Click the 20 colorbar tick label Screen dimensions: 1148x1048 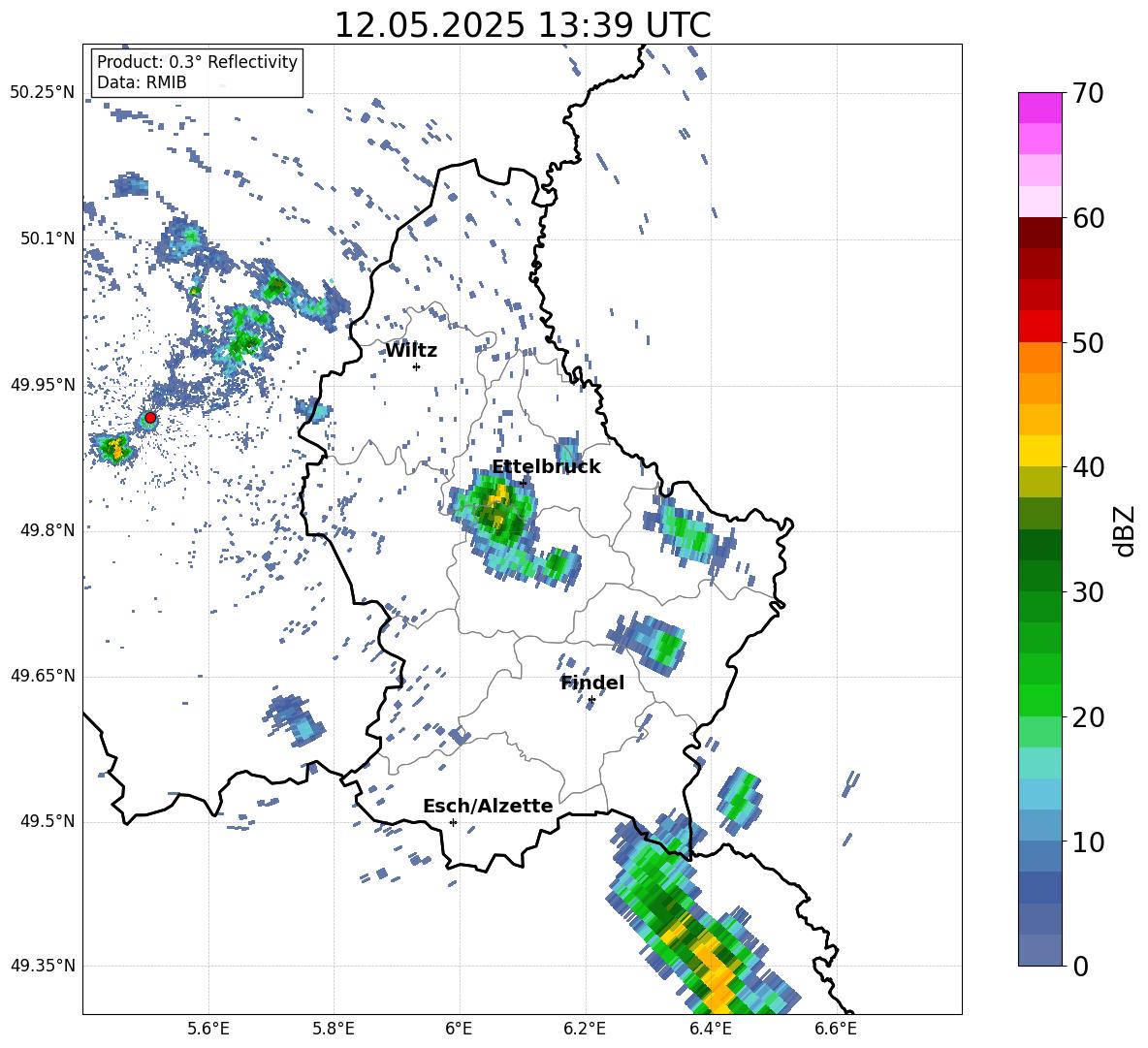point(1088,716)
